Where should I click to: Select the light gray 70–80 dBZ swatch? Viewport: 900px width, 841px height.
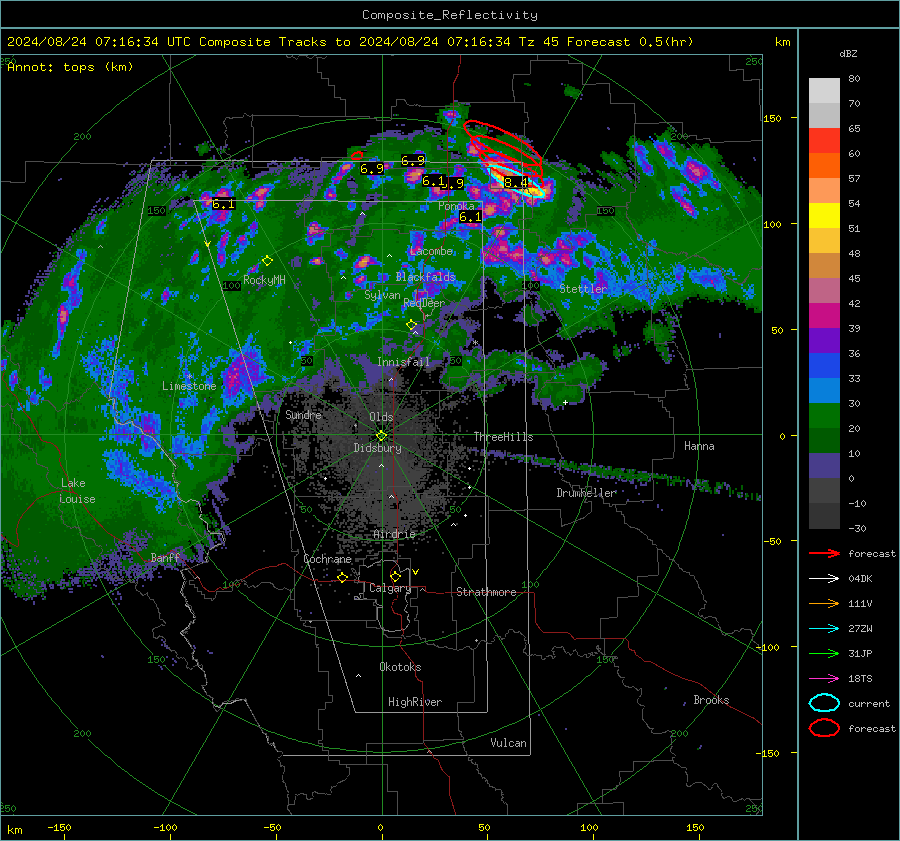pyautogui.click(x=824, y=91)
